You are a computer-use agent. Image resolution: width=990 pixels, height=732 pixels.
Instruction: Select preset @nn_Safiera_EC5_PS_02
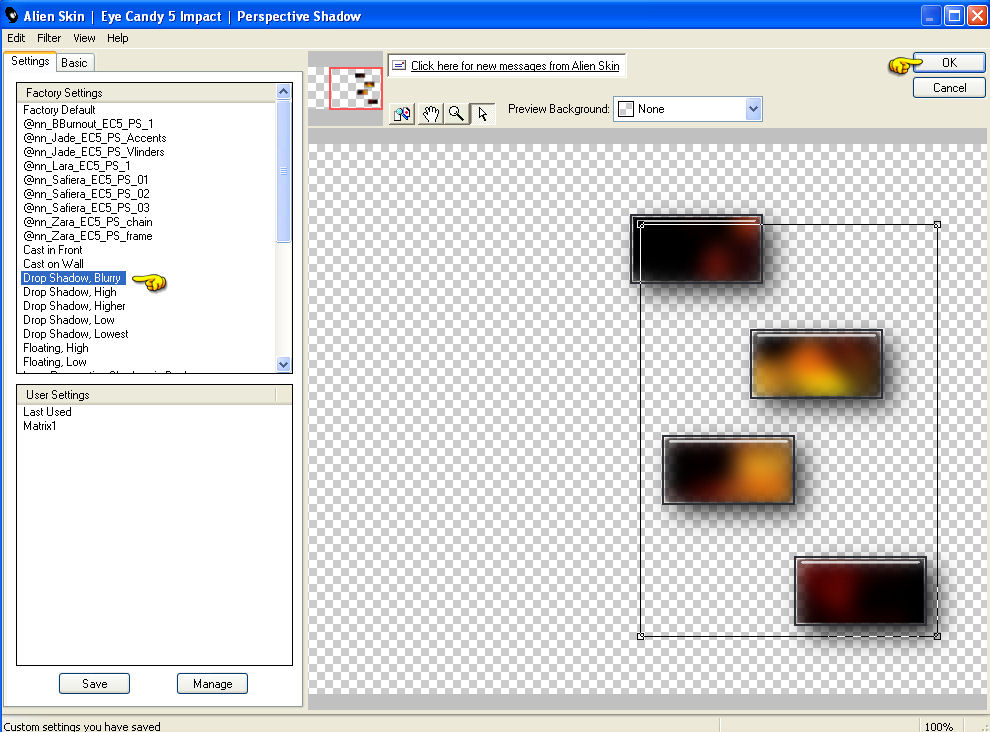86,194
